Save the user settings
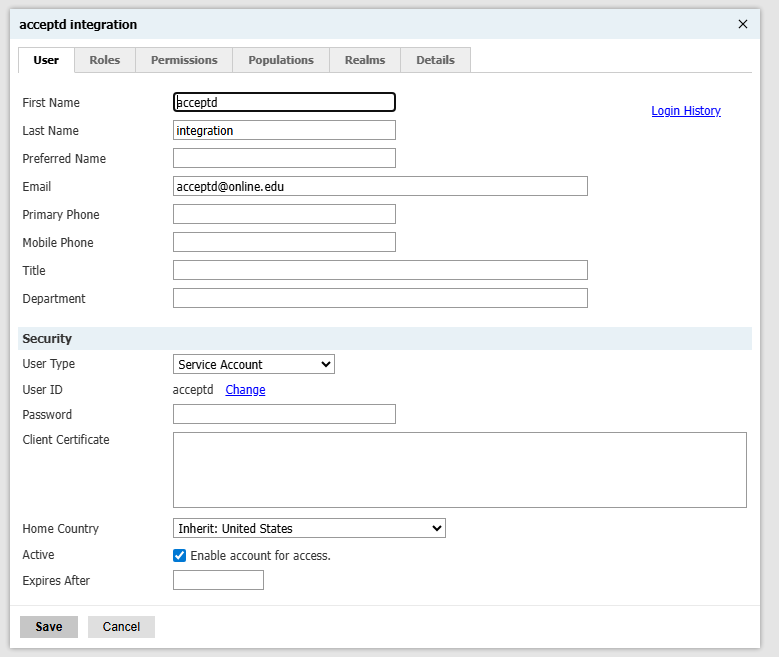This screenshot has height=657, width=779. (x=49, y=627)
